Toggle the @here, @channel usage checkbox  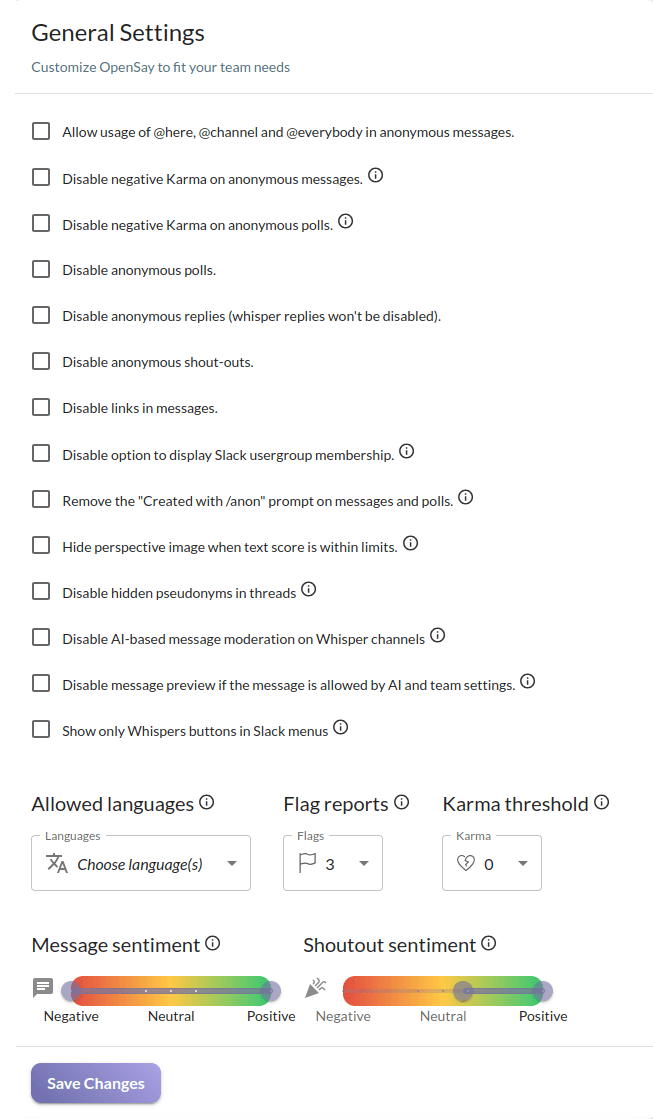(41, 131)
